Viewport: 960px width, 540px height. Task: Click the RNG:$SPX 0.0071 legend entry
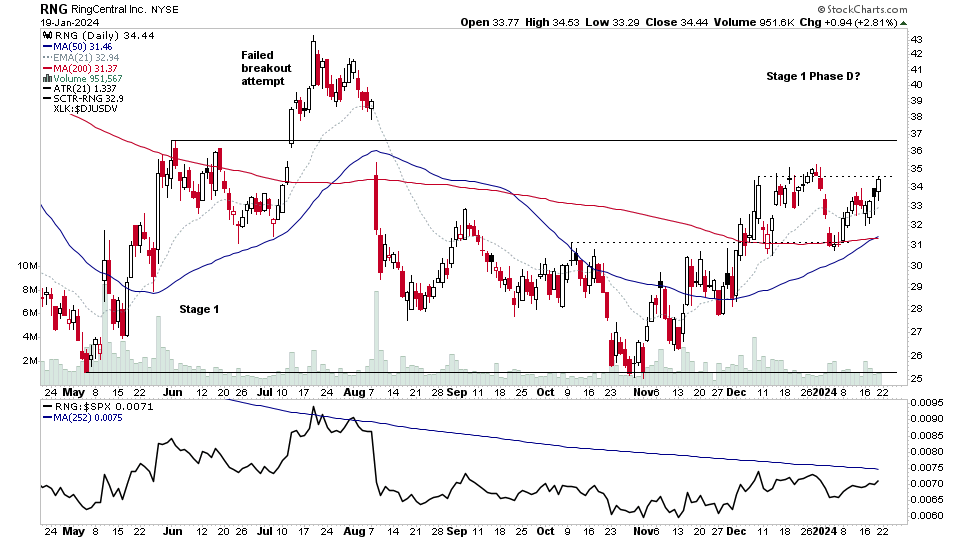(104, 407)
